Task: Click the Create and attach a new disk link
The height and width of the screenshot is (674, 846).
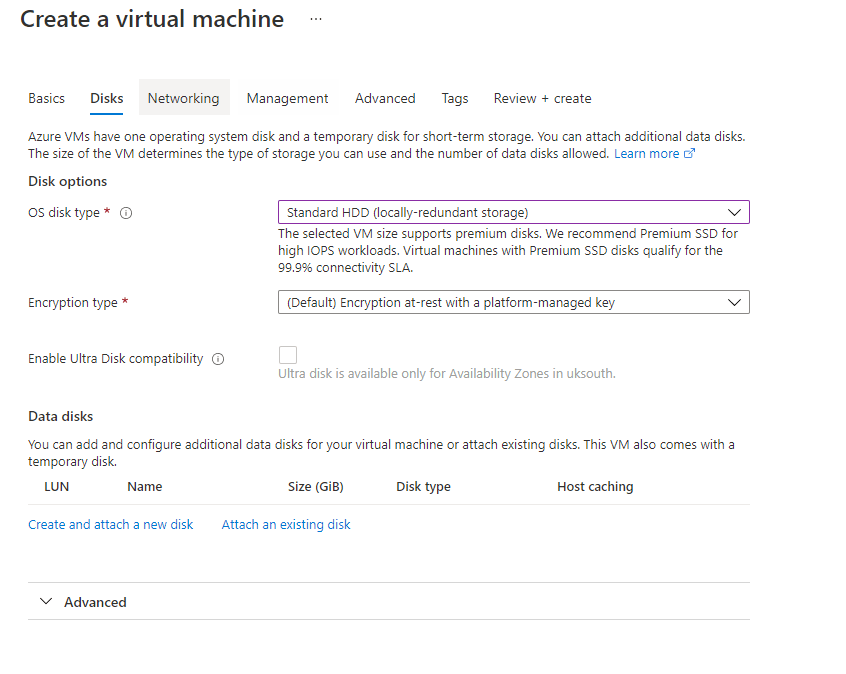Action: 111,524
